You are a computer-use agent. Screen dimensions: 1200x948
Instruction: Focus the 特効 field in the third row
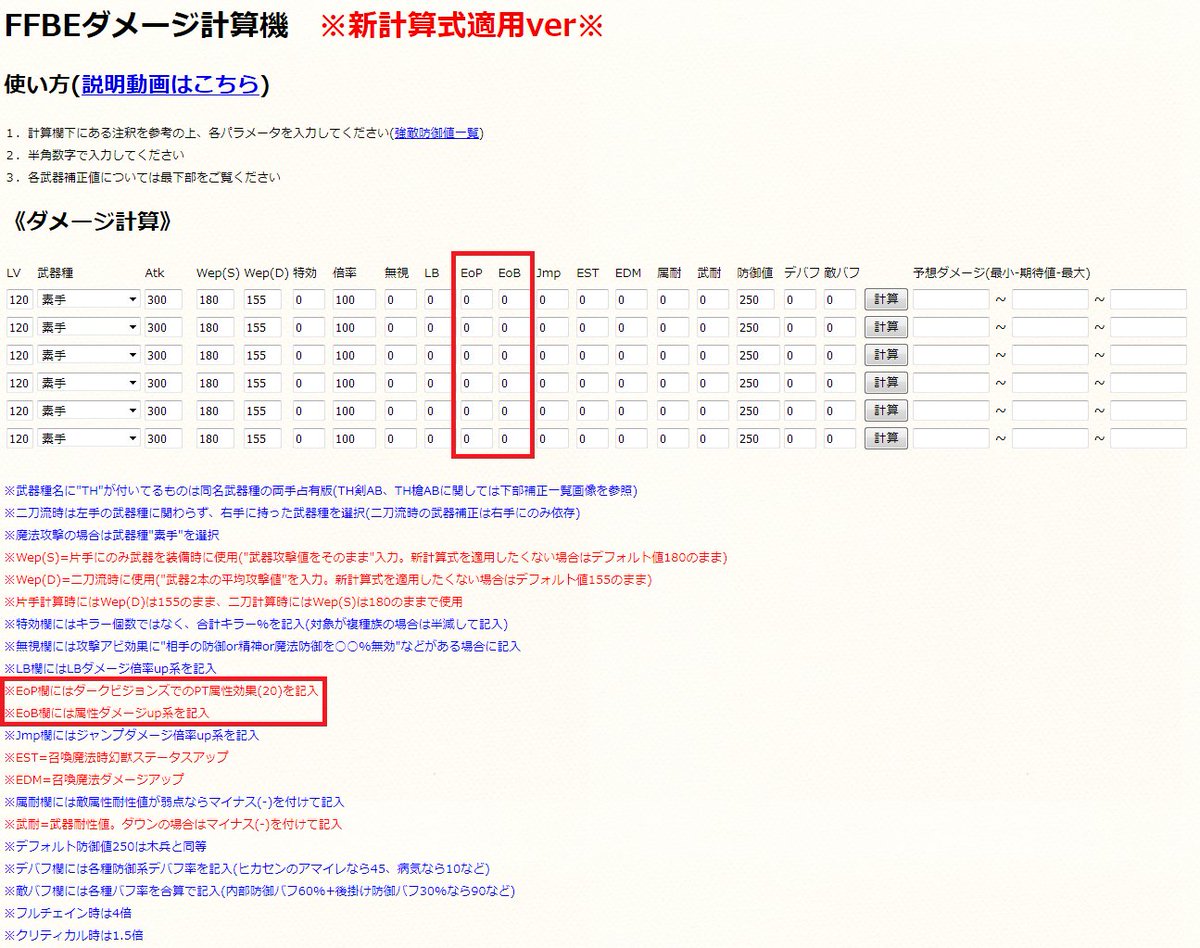click(308, 355)
